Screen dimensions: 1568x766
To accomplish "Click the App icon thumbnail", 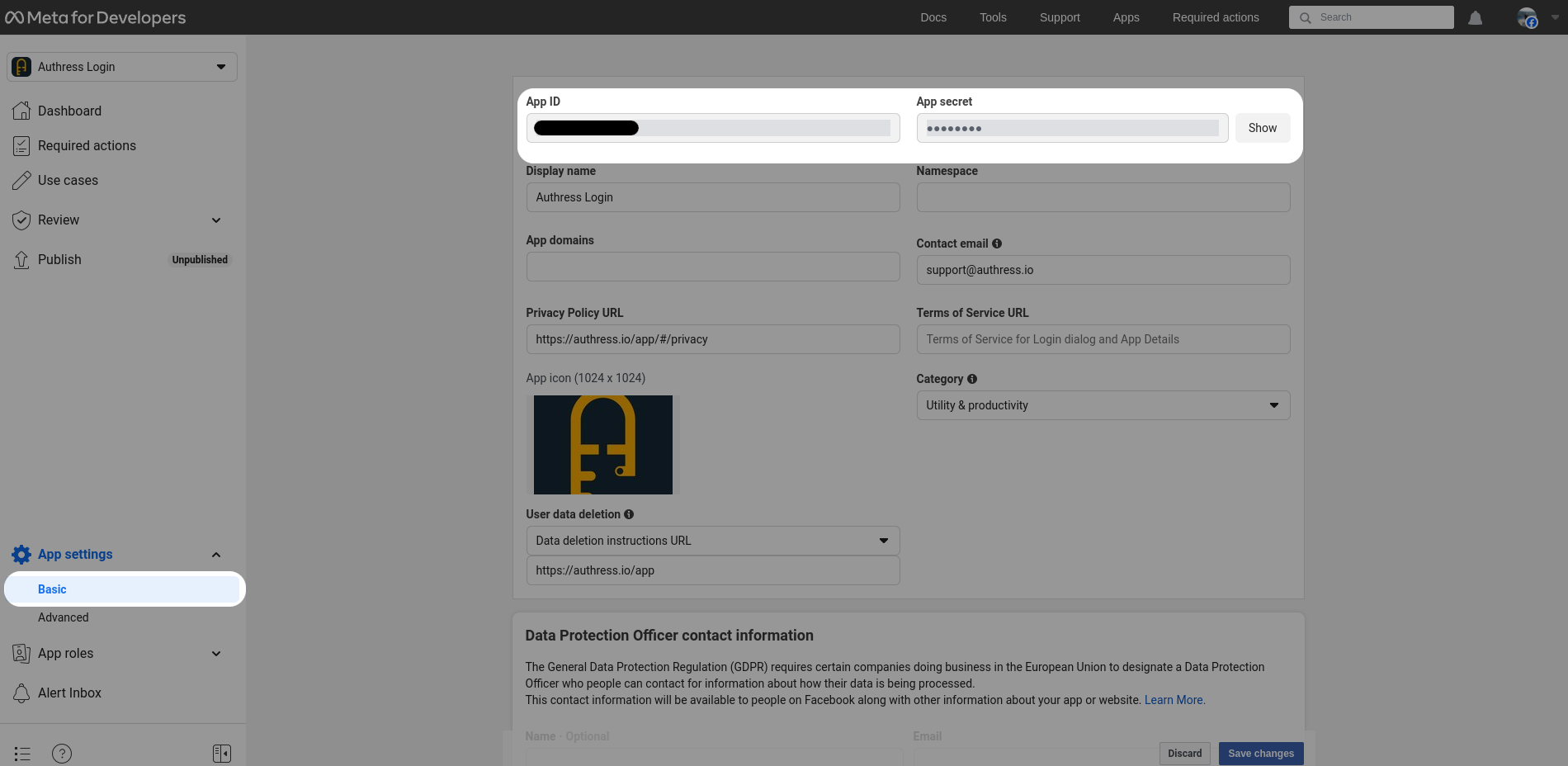I will (602, 445).
